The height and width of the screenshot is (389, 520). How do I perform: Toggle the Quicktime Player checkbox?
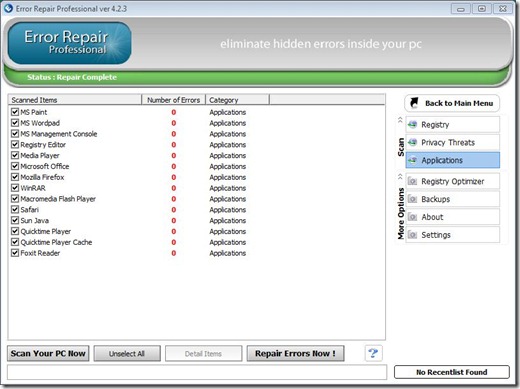(x=15, y=231)
